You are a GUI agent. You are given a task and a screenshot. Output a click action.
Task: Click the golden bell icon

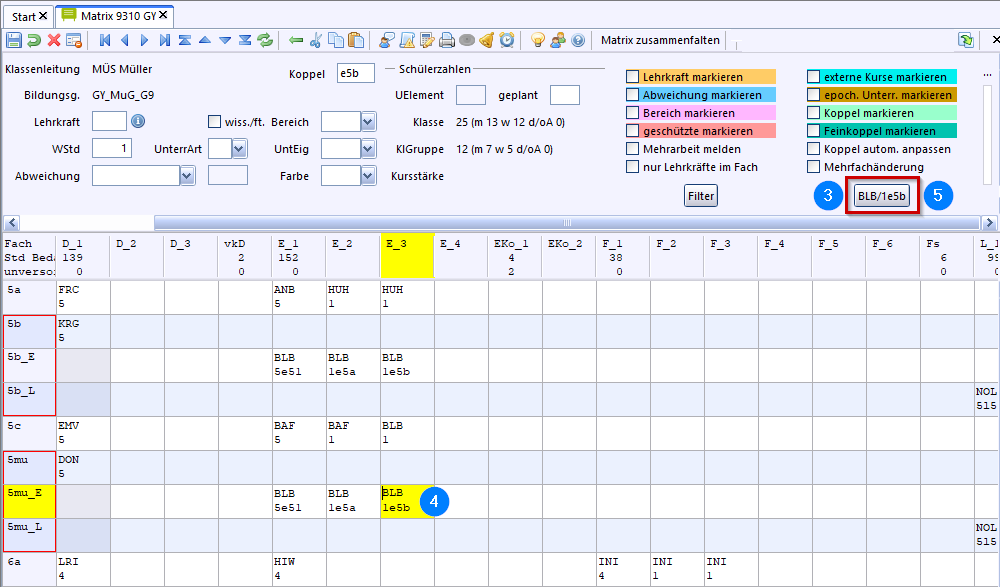coord(487,40)
